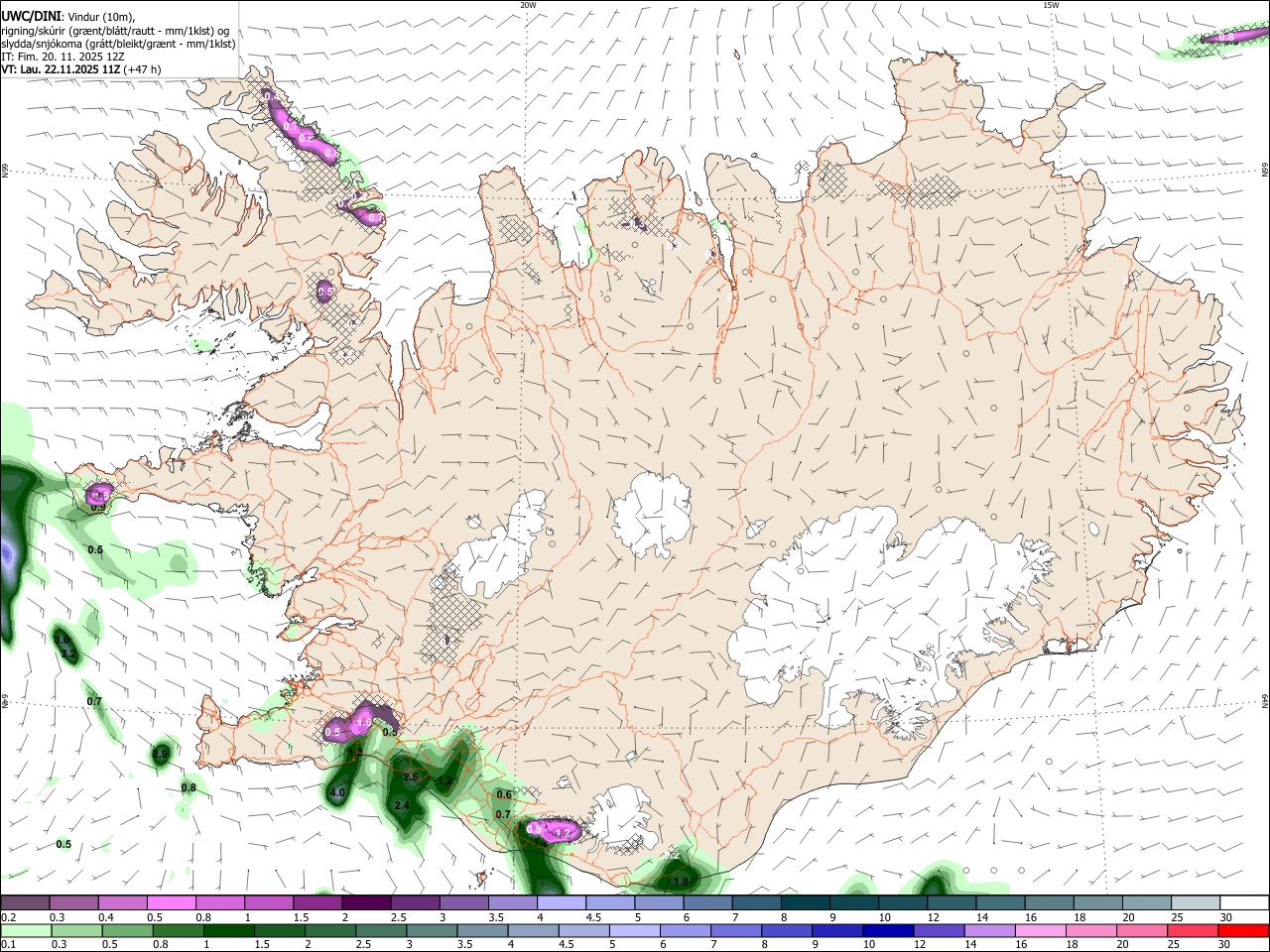Click the 'slydda/snjókoma' legend description line
Viewport: 1270px width, 952px height.
[x=118, y=44]
